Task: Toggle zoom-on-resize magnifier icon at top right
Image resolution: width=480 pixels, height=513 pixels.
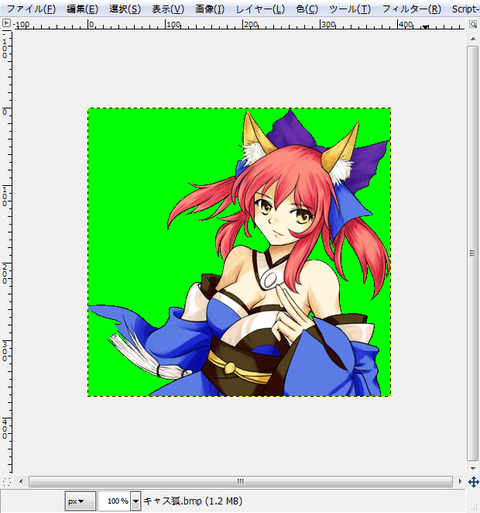Action: 473,24
